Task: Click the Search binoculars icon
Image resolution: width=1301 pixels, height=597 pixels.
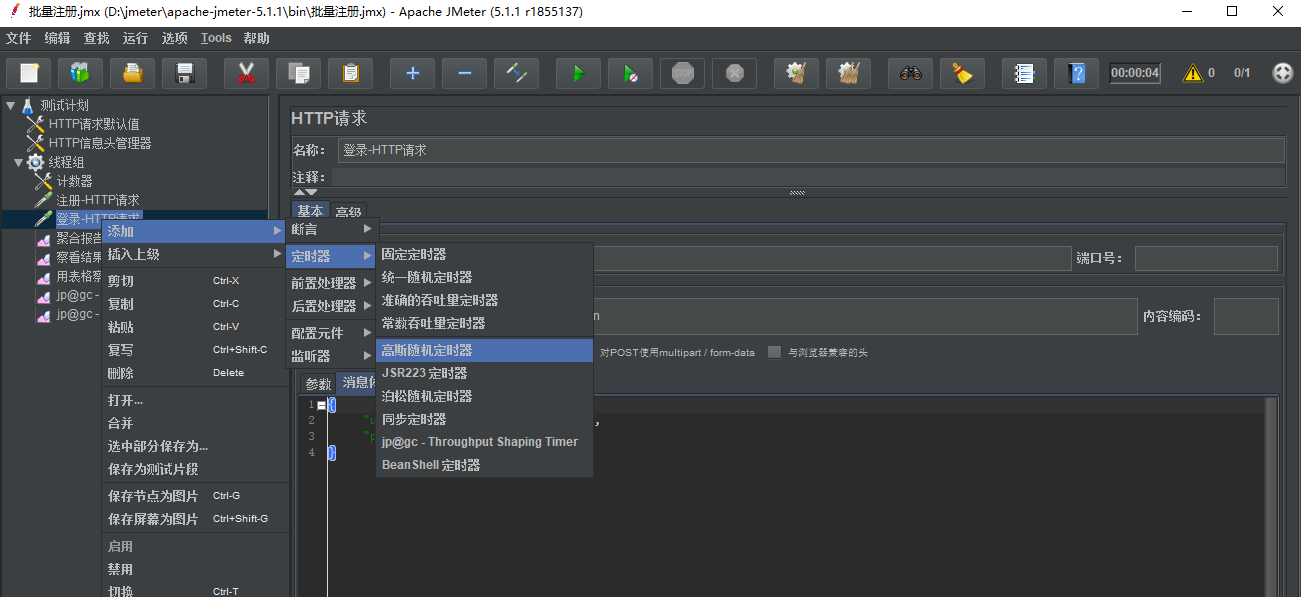Action: pos(910,73)
